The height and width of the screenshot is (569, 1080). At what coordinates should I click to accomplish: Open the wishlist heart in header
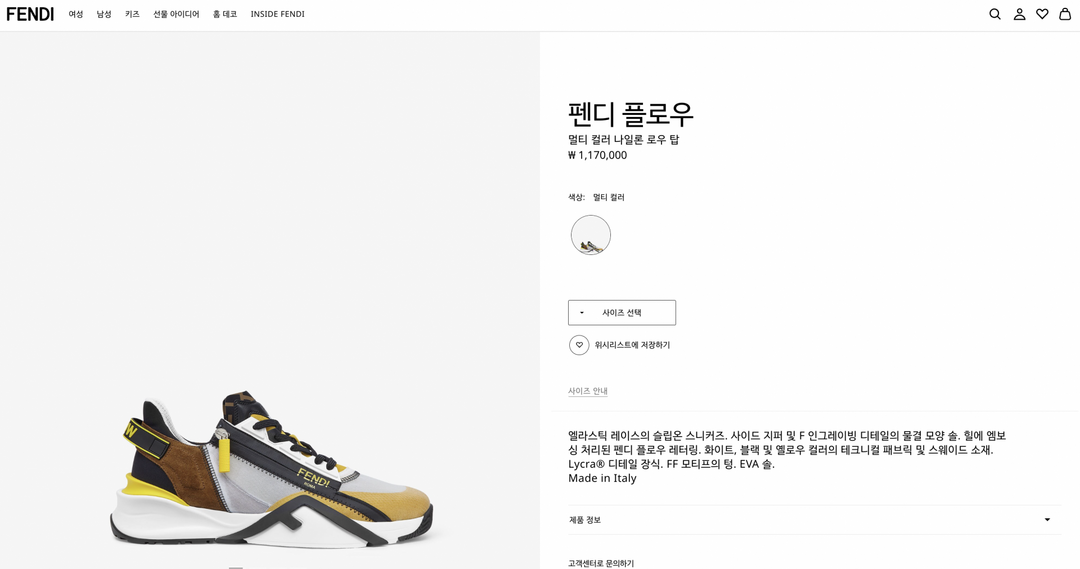[1042, 14]
